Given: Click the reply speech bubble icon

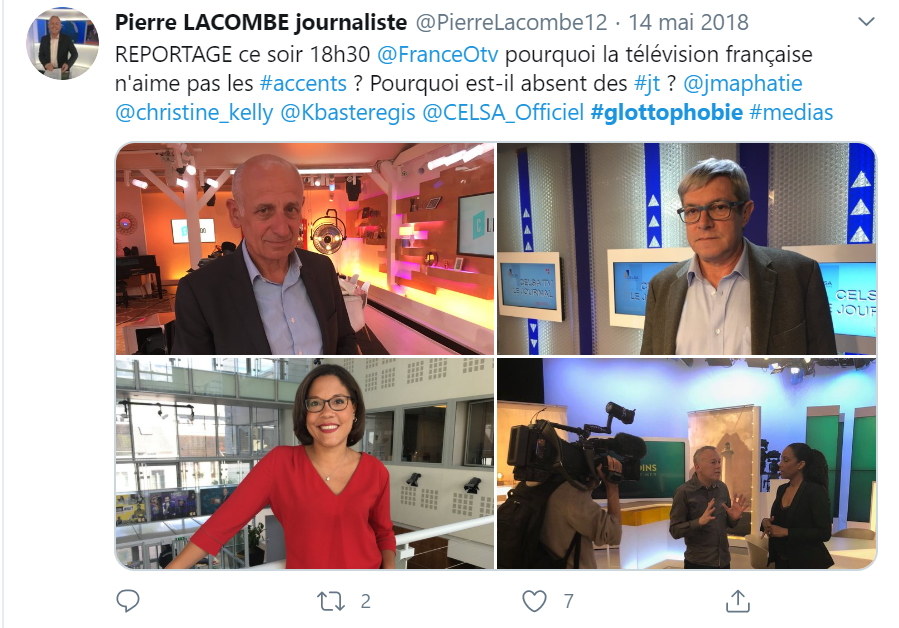Looking at the screenshot, I should click(127, 601).
